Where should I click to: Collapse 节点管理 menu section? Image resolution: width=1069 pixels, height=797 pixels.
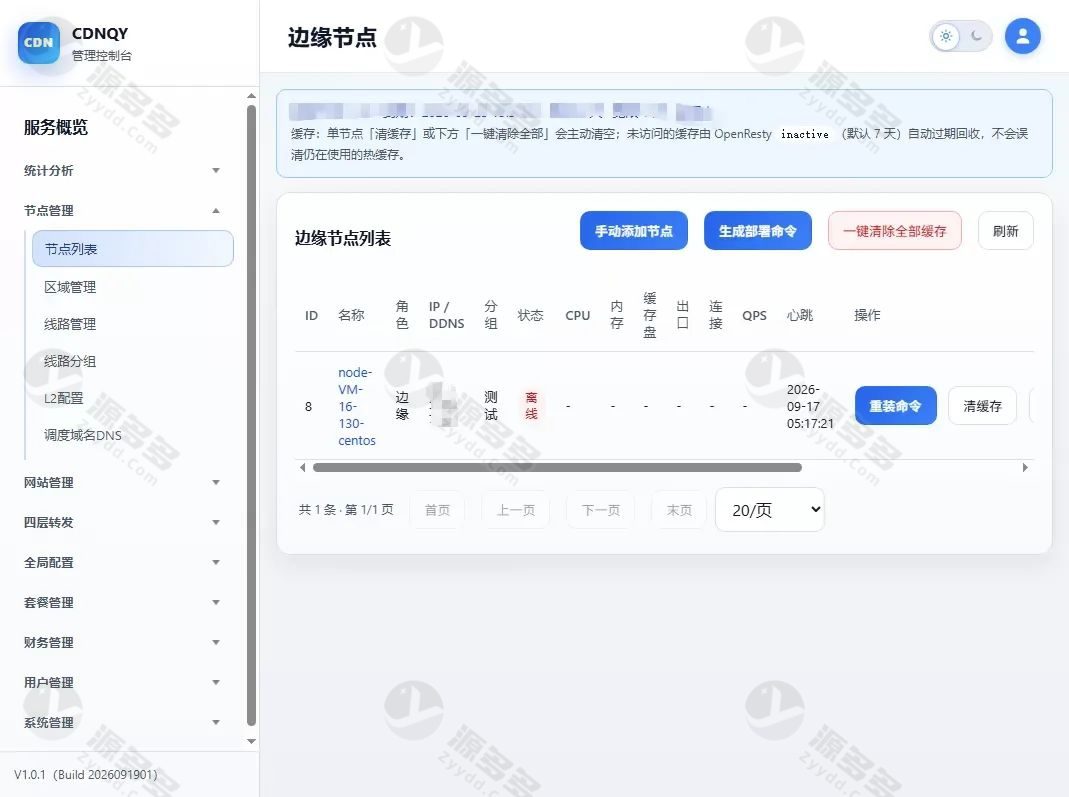pos(122,211)
